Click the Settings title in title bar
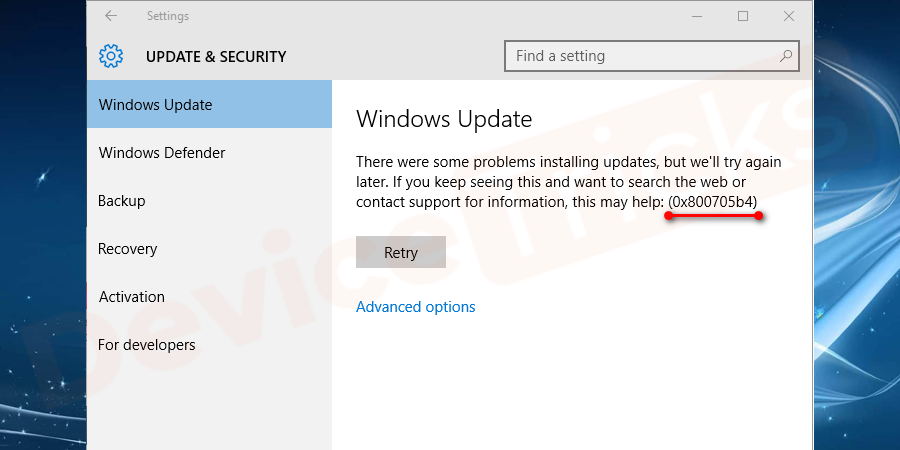The height and width of the screenshot is (450, 900). point(168,16)
